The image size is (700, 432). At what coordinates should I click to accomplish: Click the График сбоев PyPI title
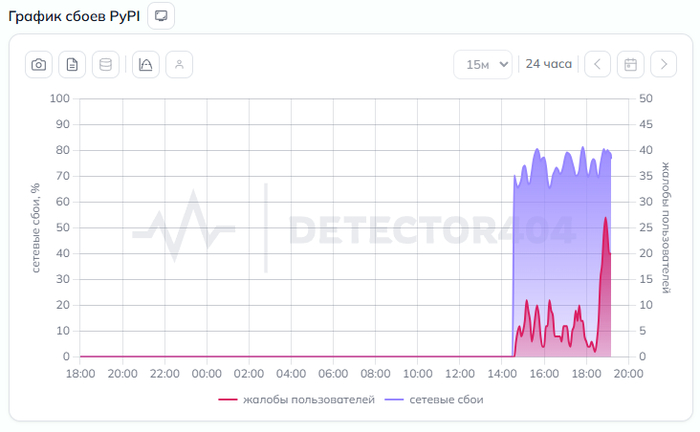coord(74,17)
